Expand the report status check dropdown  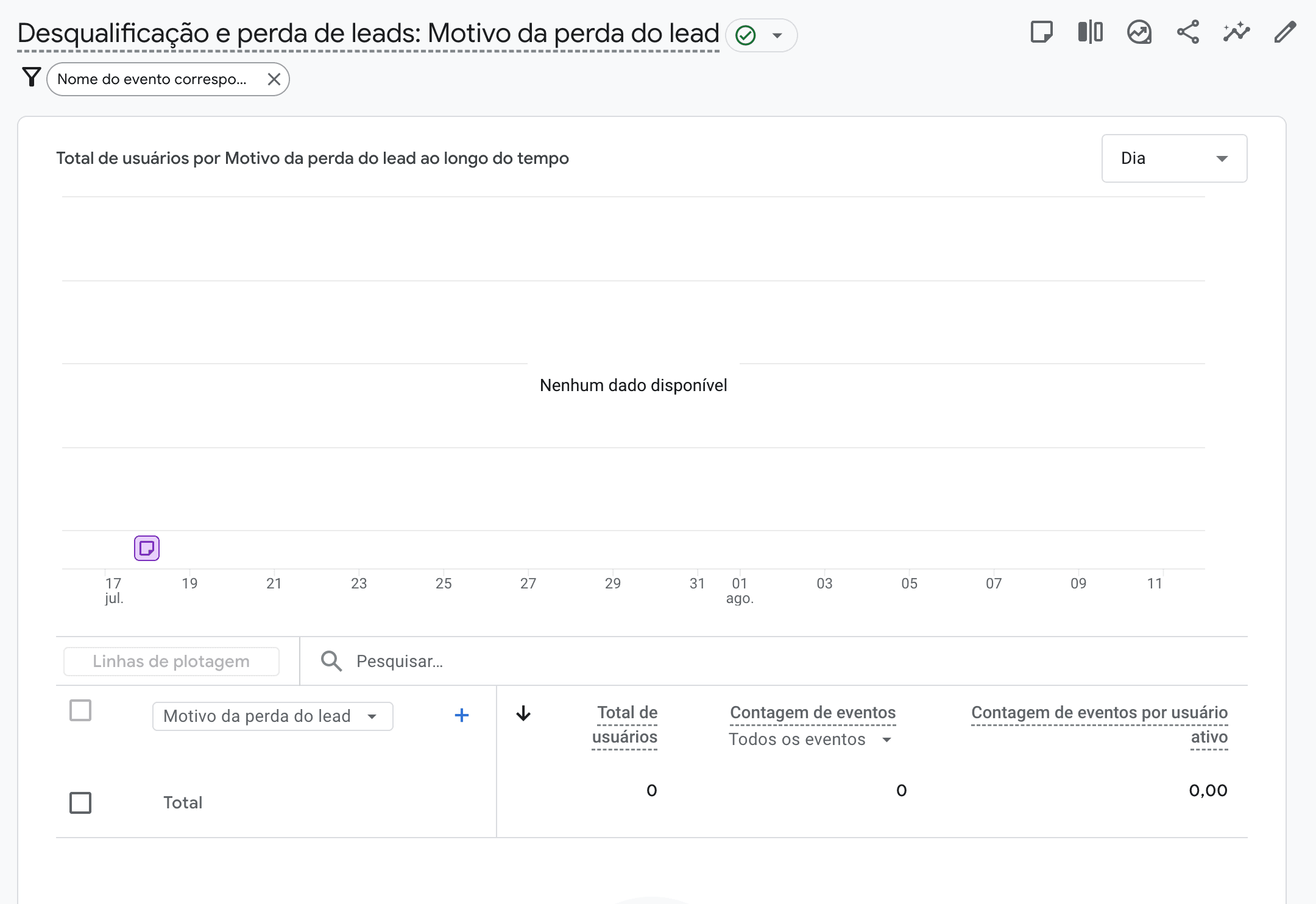tap(777, 35)
